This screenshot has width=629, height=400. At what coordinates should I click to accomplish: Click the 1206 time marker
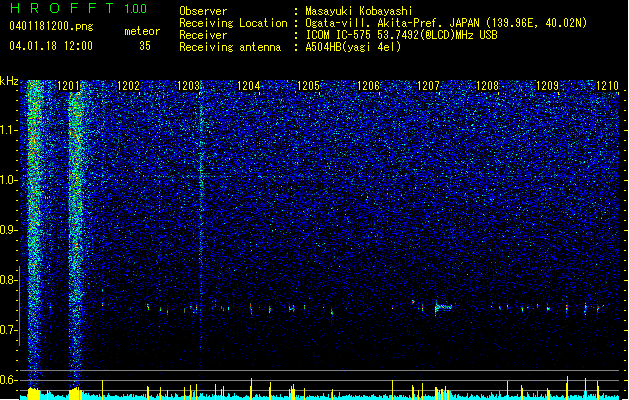tap(368, 85)
